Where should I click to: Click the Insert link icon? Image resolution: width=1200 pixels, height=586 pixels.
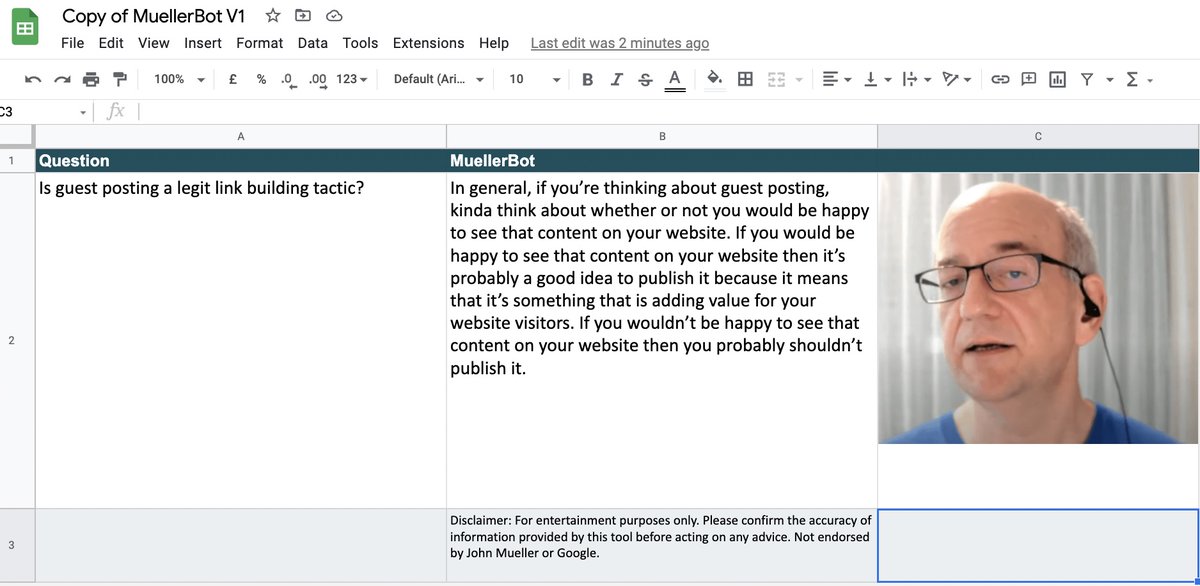(x=1000, y=79)
